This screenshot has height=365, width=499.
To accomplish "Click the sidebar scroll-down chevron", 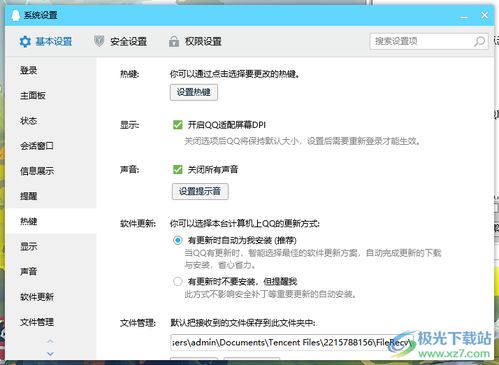I will [50, 353].
